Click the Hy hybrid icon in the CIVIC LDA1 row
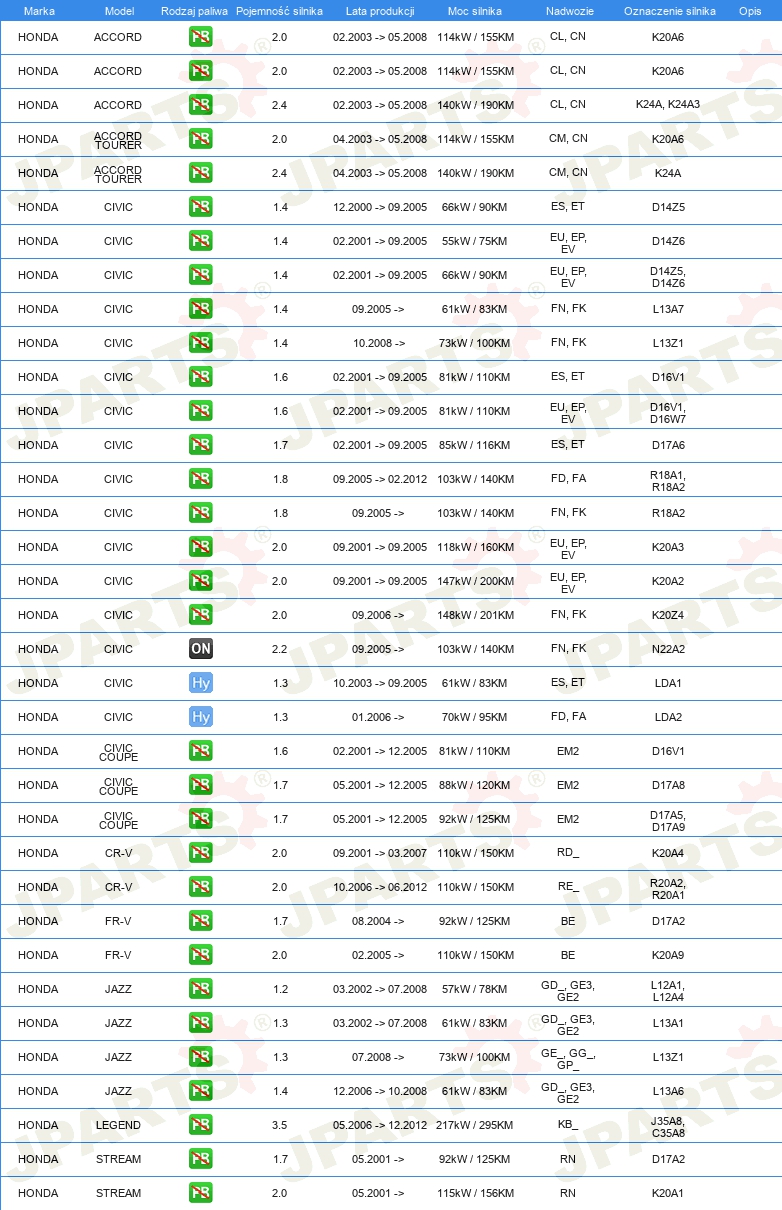 tap(201, 683)
